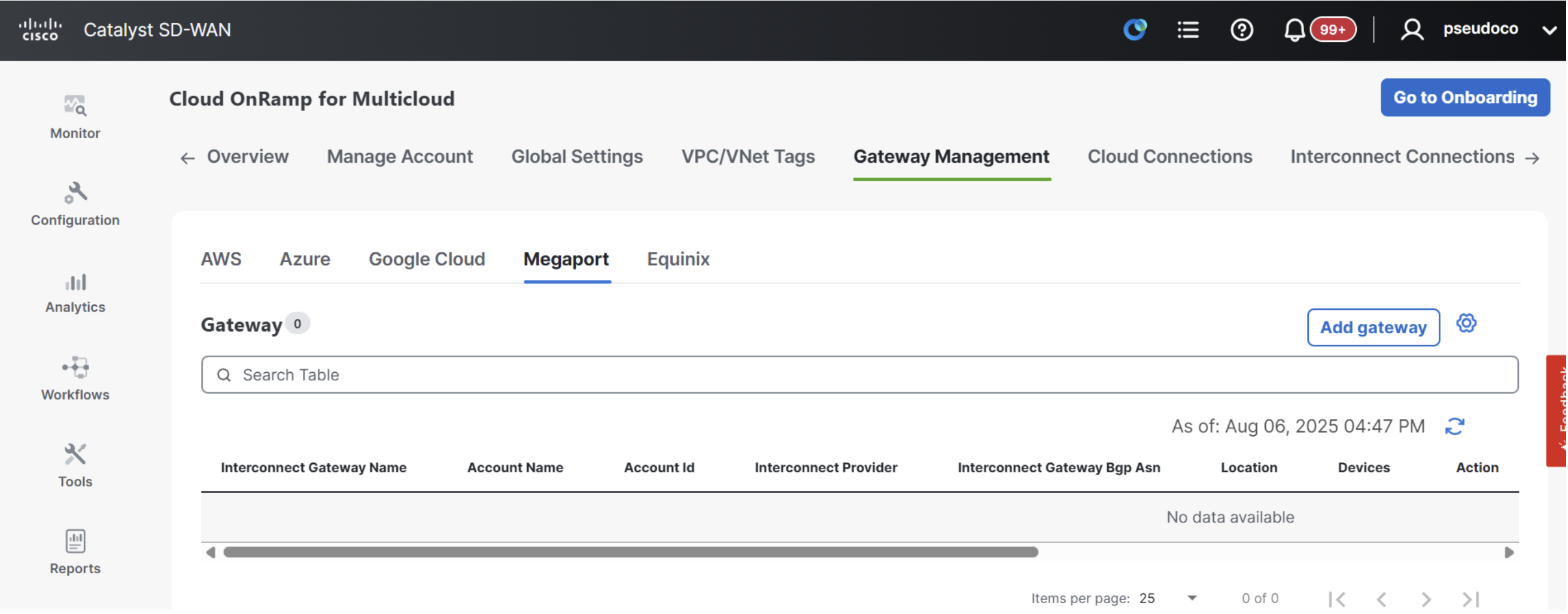Viewport: 1568px width, 614px height.
Task: Switch to the Manage Account tab
Action: (x=400, y=157)
